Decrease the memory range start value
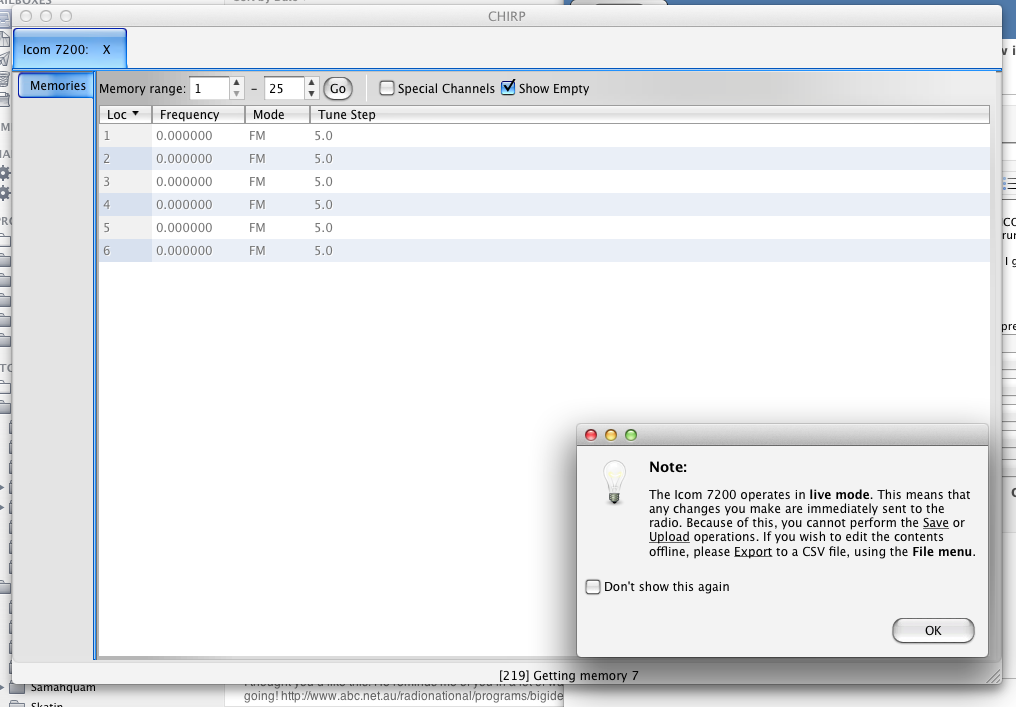Image resolution: width=1016 pixels, height=707 pixels. (x=237, y=94)
